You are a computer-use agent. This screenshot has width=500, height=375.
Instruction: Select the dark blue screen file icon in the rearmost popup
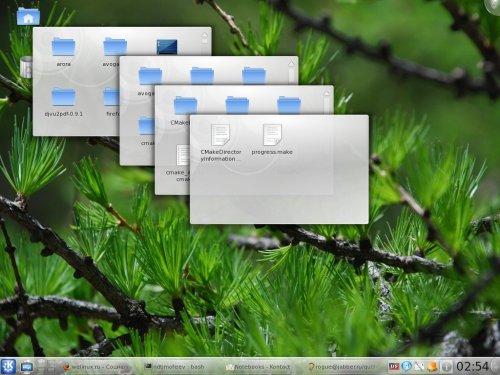167,47
